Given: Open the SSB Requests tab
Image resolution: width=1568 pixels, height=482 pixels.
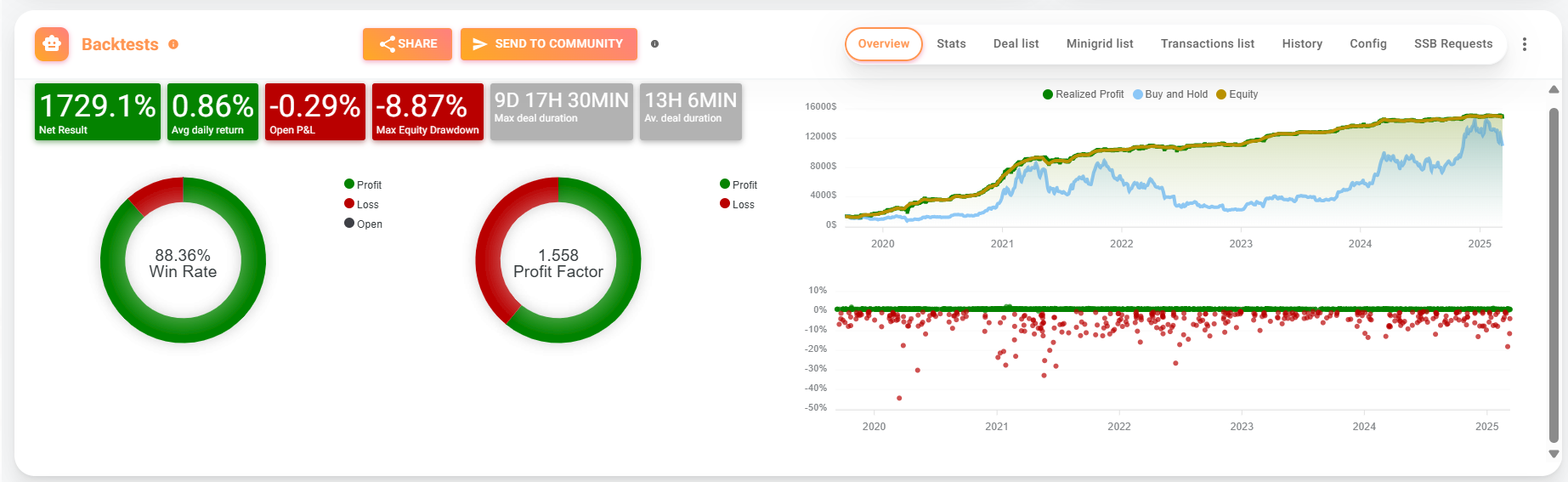Looking at the screenshot, I should [1452, 44].
